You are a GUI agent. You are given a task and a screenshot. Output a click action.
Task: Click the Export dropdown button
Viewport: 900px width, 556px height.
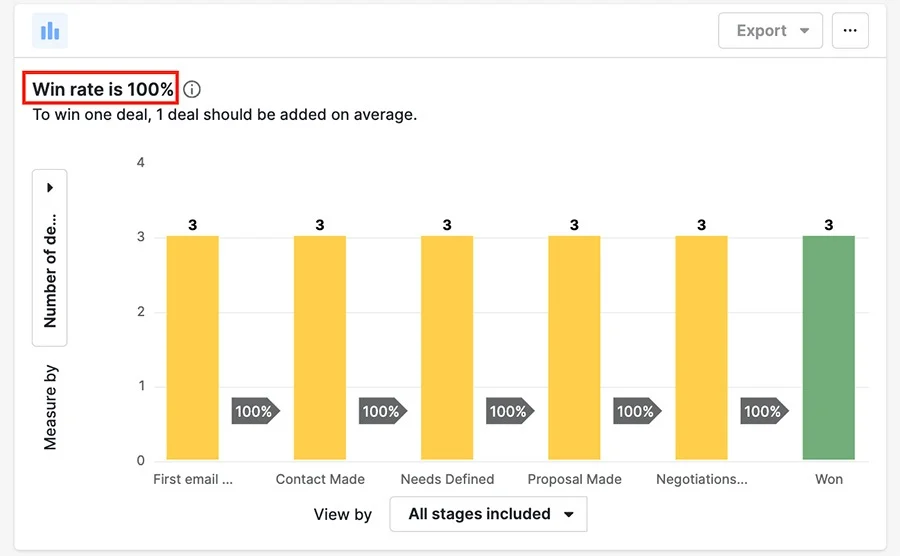[x=770, y=30]
